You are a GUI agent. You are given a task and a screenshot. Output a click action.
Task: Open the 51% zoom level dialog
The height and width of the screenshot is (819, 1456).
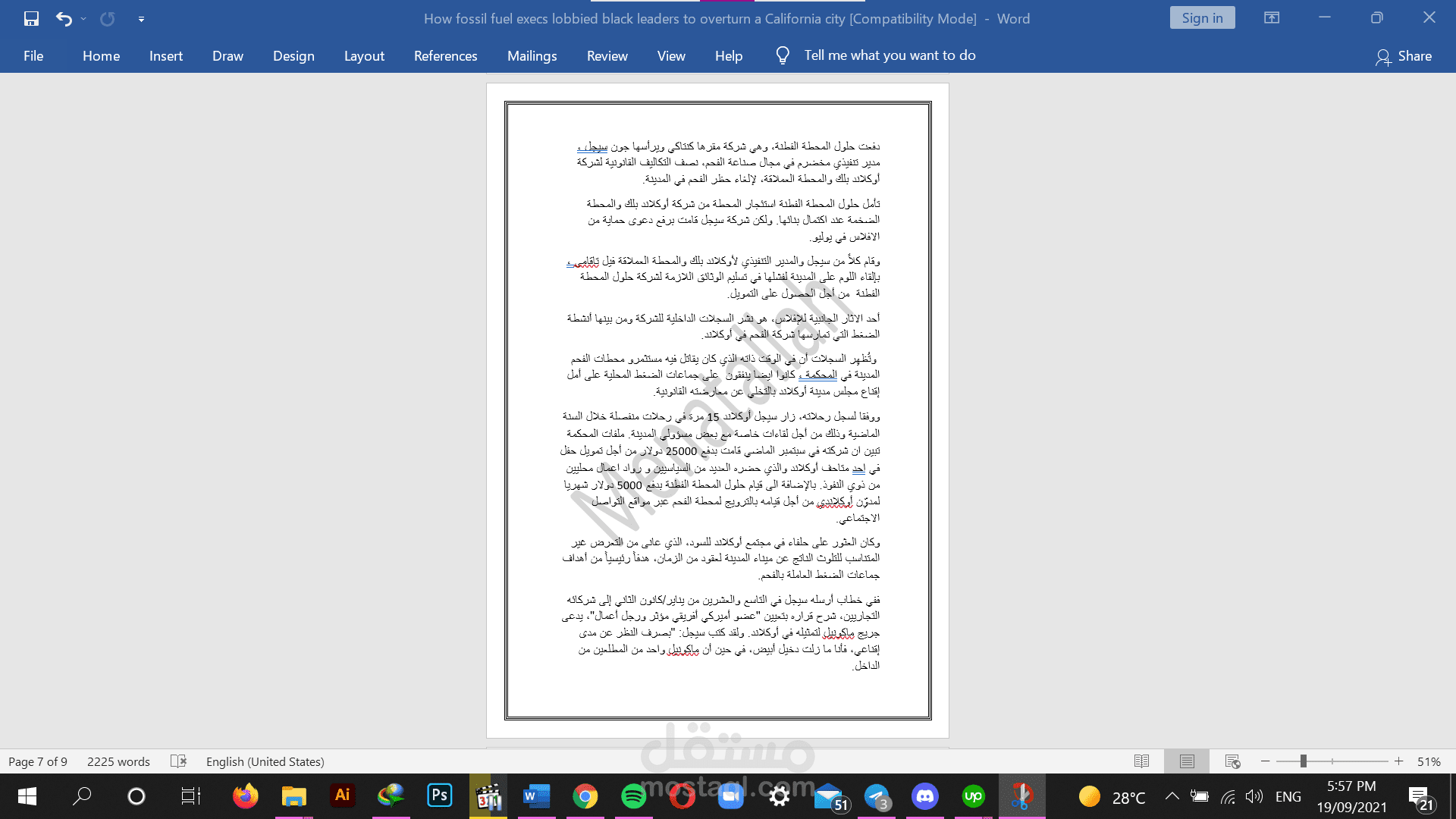[x=1429, y=761]
